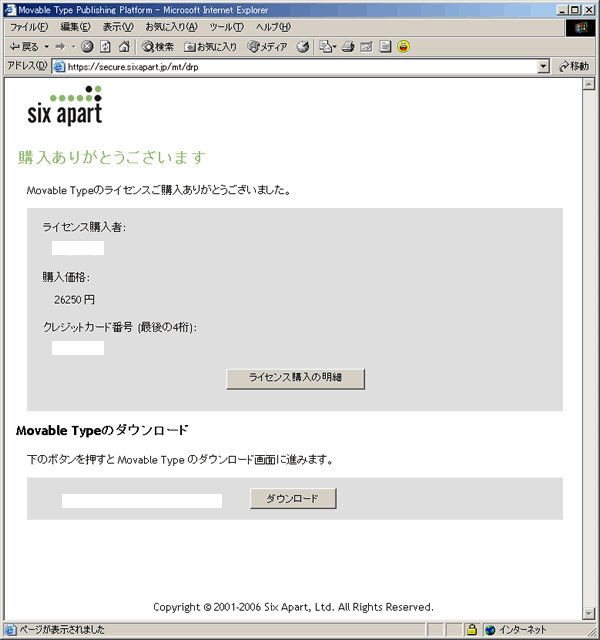The image size is (600, 640).
Task: Open the ファイル(F) menu
Action: (29, 27)
